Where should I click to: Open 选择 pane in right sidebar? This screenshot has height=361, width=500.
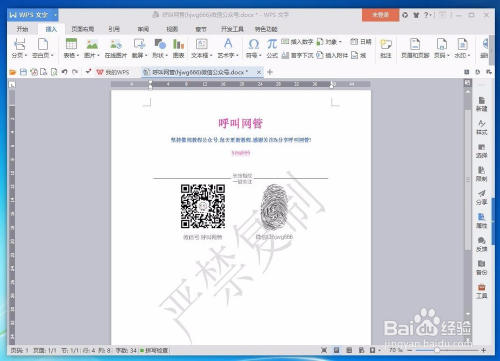pyautogui.click(x=481, y=151)
